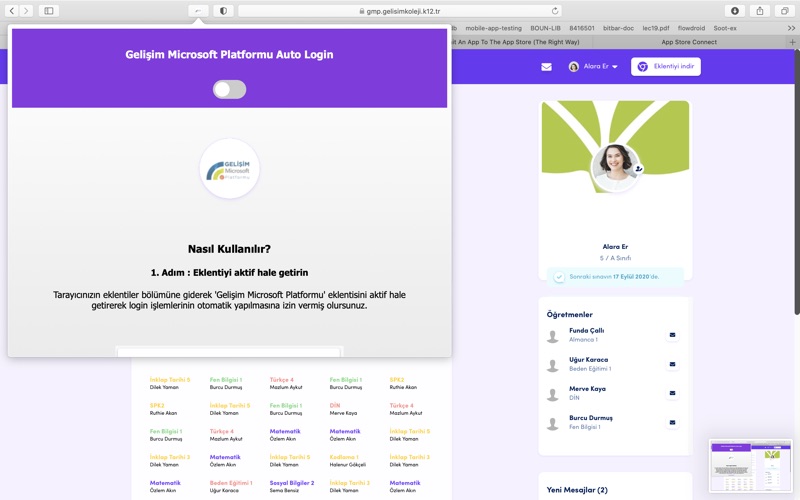Message teacher Funda Çallı via envelope icon
This screenshot has width=800, height=500.
point(672,335)
